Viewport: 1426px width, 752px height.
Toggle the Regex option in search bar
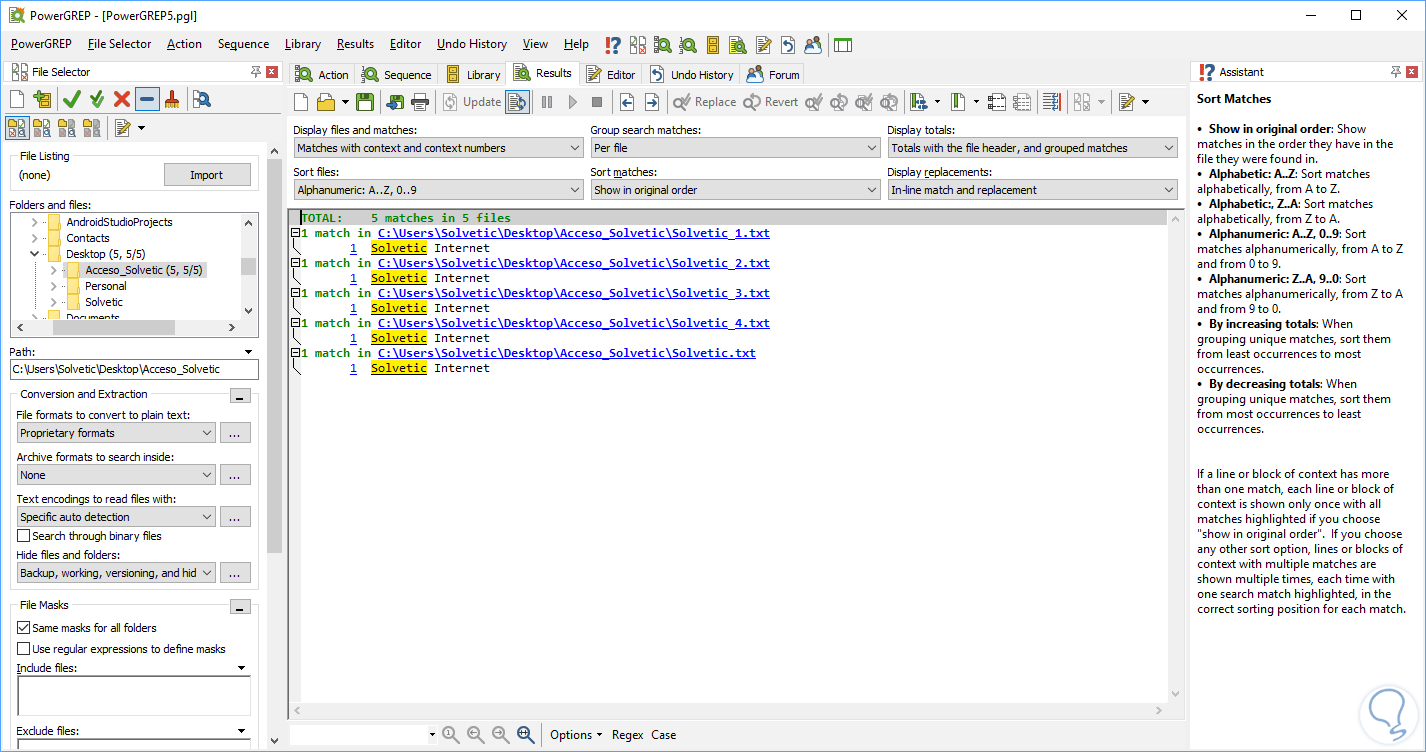628,735
